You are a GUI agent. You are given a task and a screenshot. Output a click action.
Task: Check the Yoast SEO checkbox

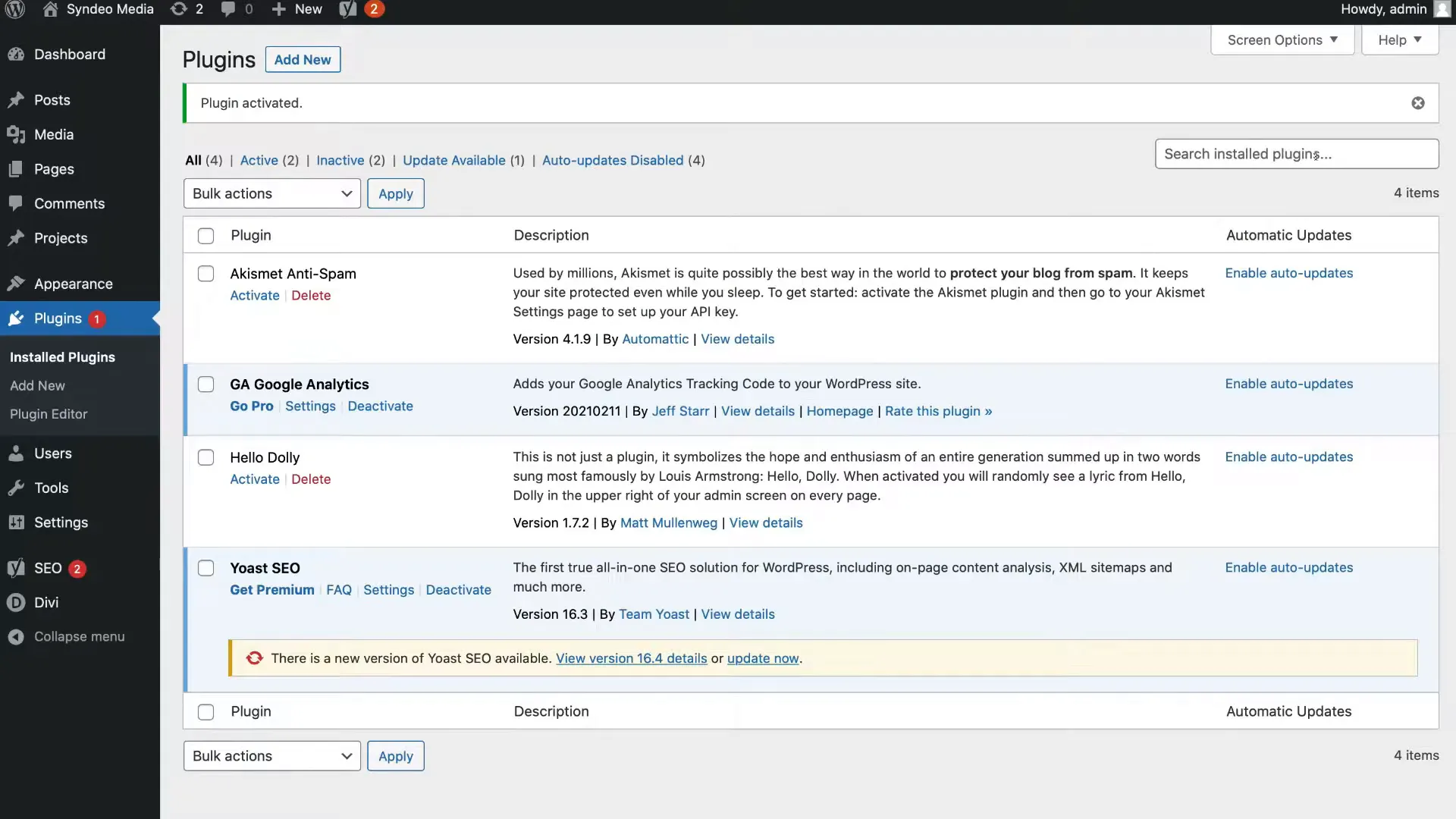206,568
